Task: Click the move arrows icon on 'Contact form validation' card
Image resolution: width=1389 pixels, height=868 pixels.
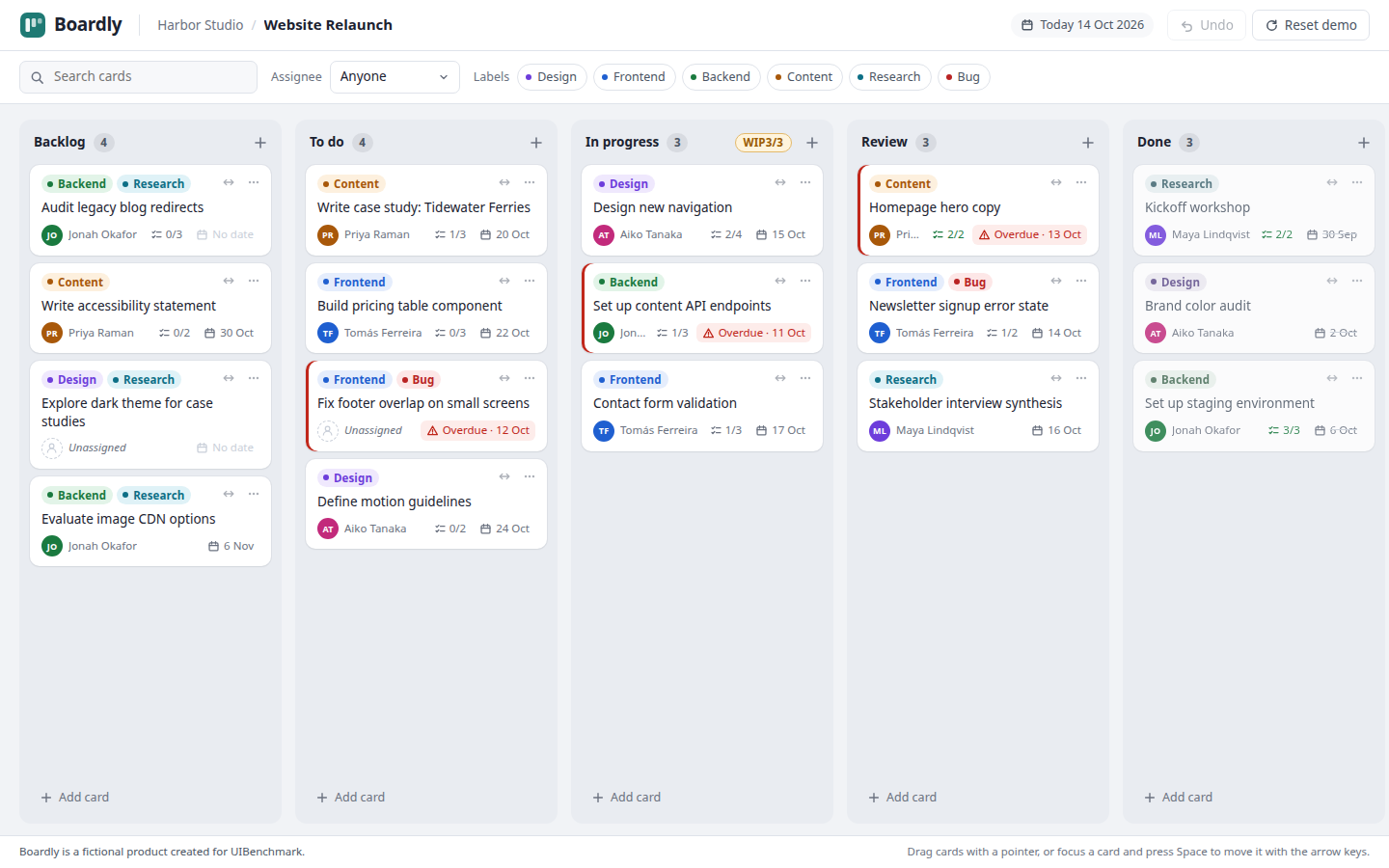Action: click(x=780, y=378)
